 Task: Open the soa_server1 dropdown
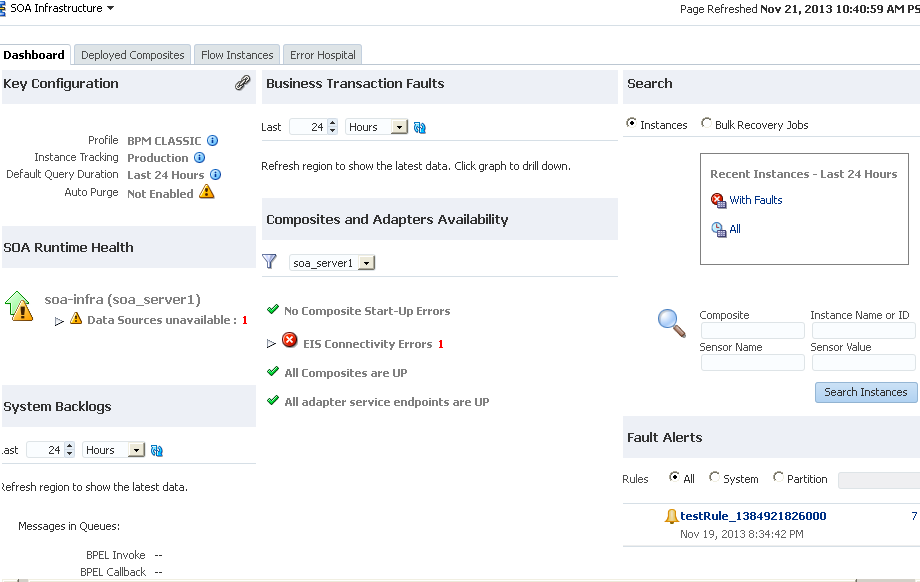(366, 263)
